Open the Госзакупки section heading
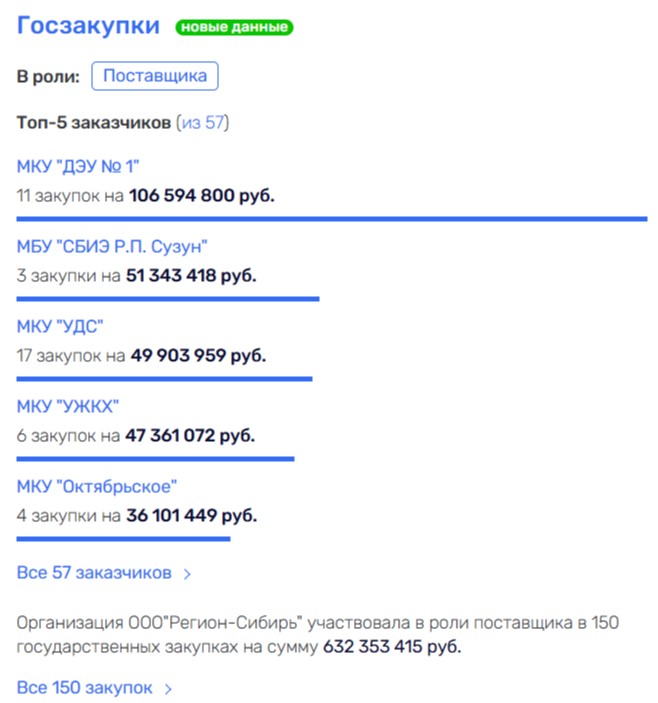 88,26
